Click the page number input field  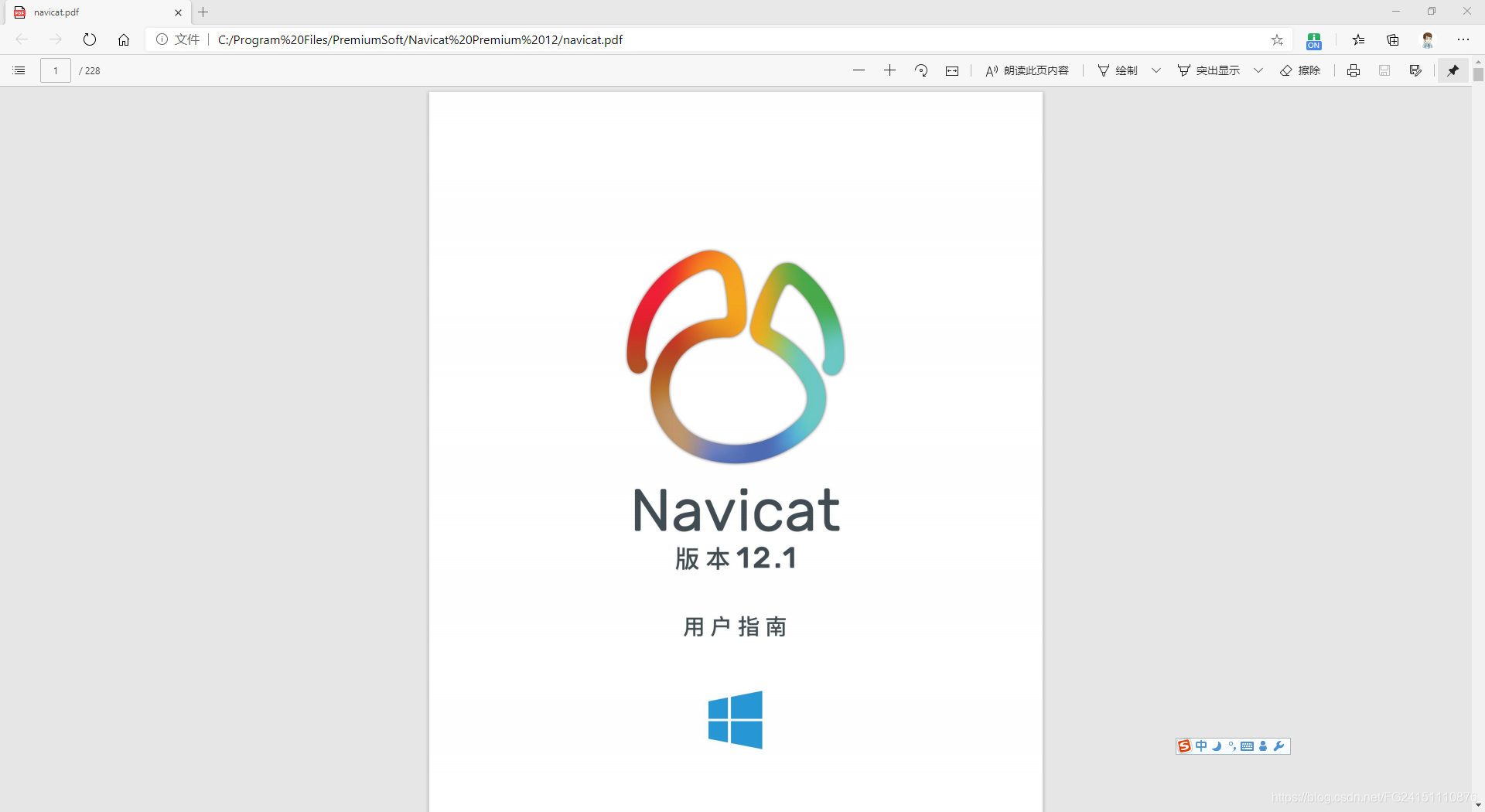click(55, 70)
